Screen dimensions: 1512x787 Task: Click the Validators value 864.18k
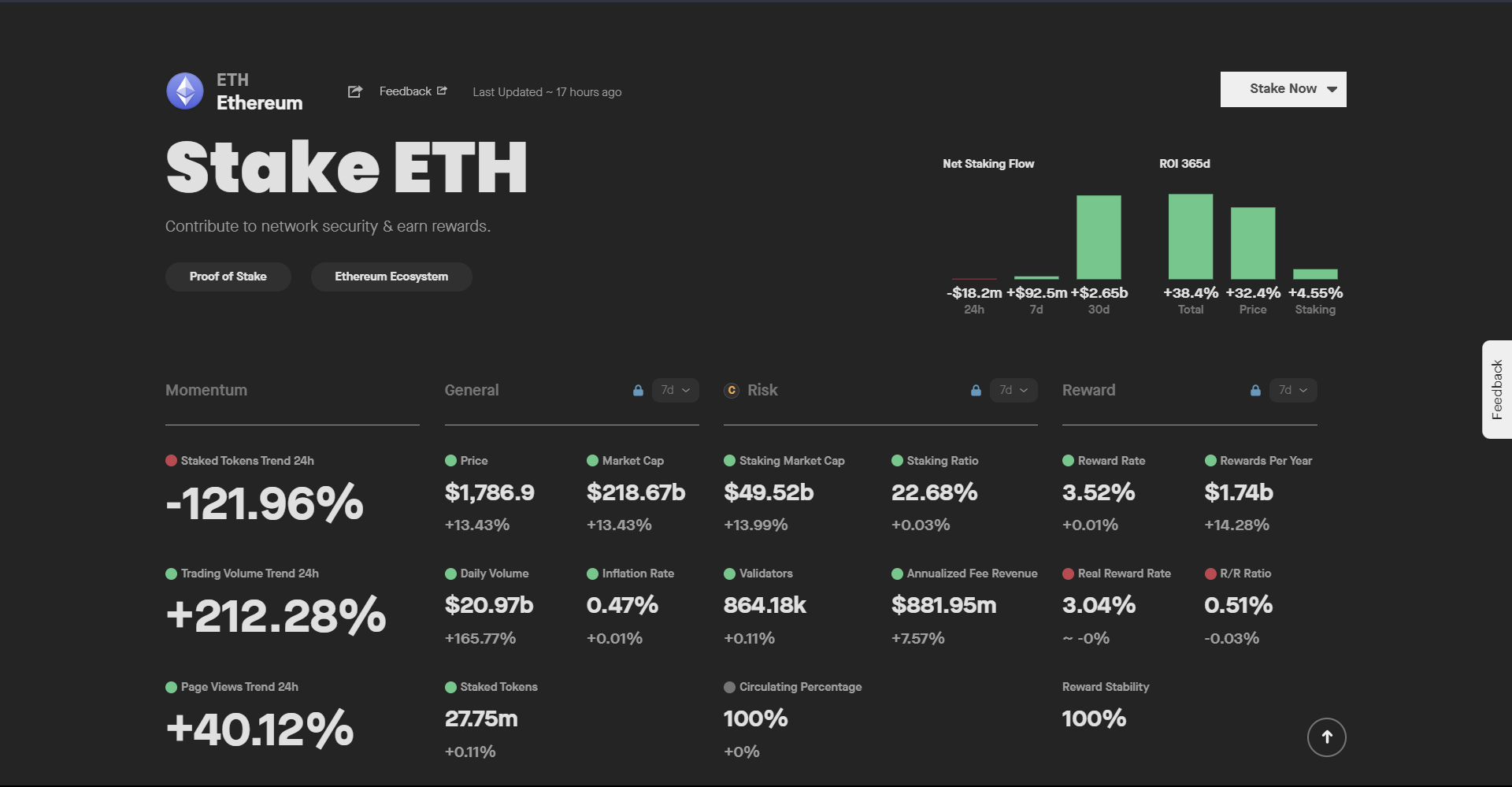(765, 605)
